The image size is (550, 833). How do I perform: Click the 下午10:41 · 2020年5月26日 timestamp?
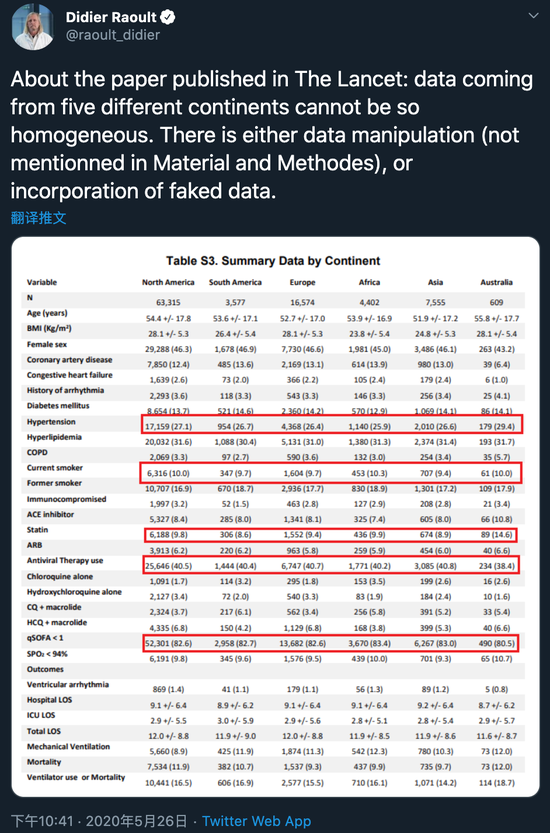pos(99,821)
